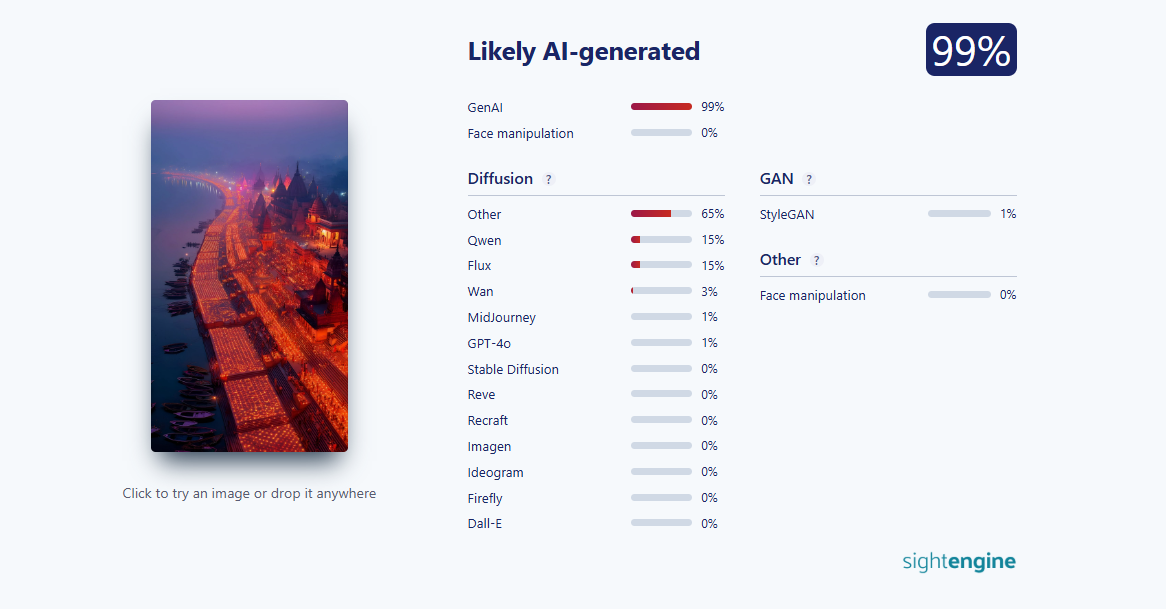Click the uploaded temple city image thumbnail

249,275
